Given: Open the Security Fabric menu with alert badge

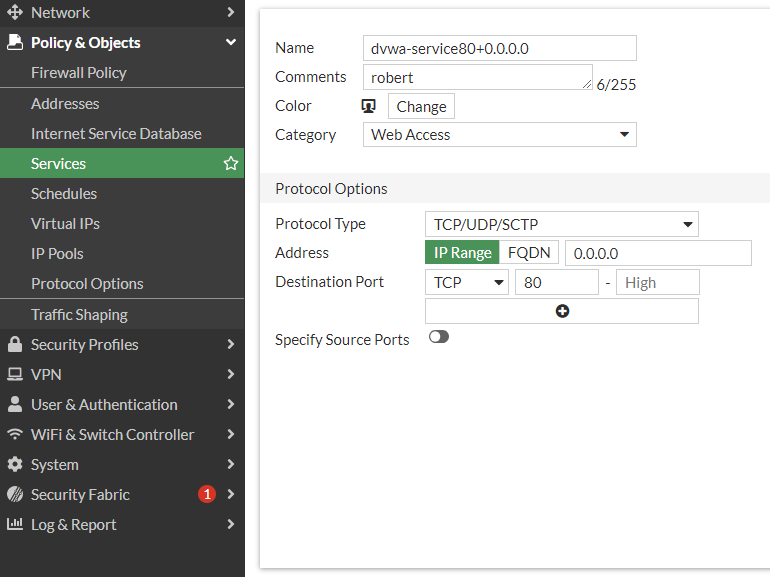Looking at the screenshot, I should tap(80, 494).
